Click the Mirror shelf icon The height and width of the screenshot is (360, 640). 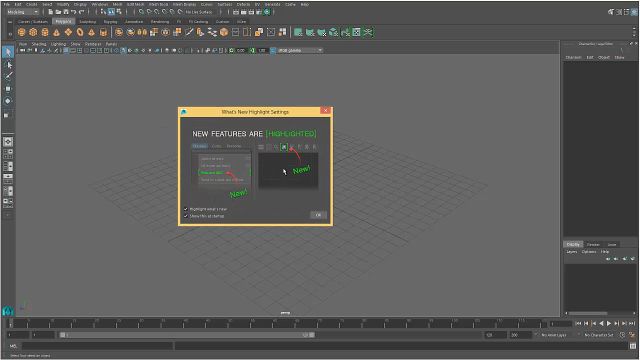tap(142, 32)
